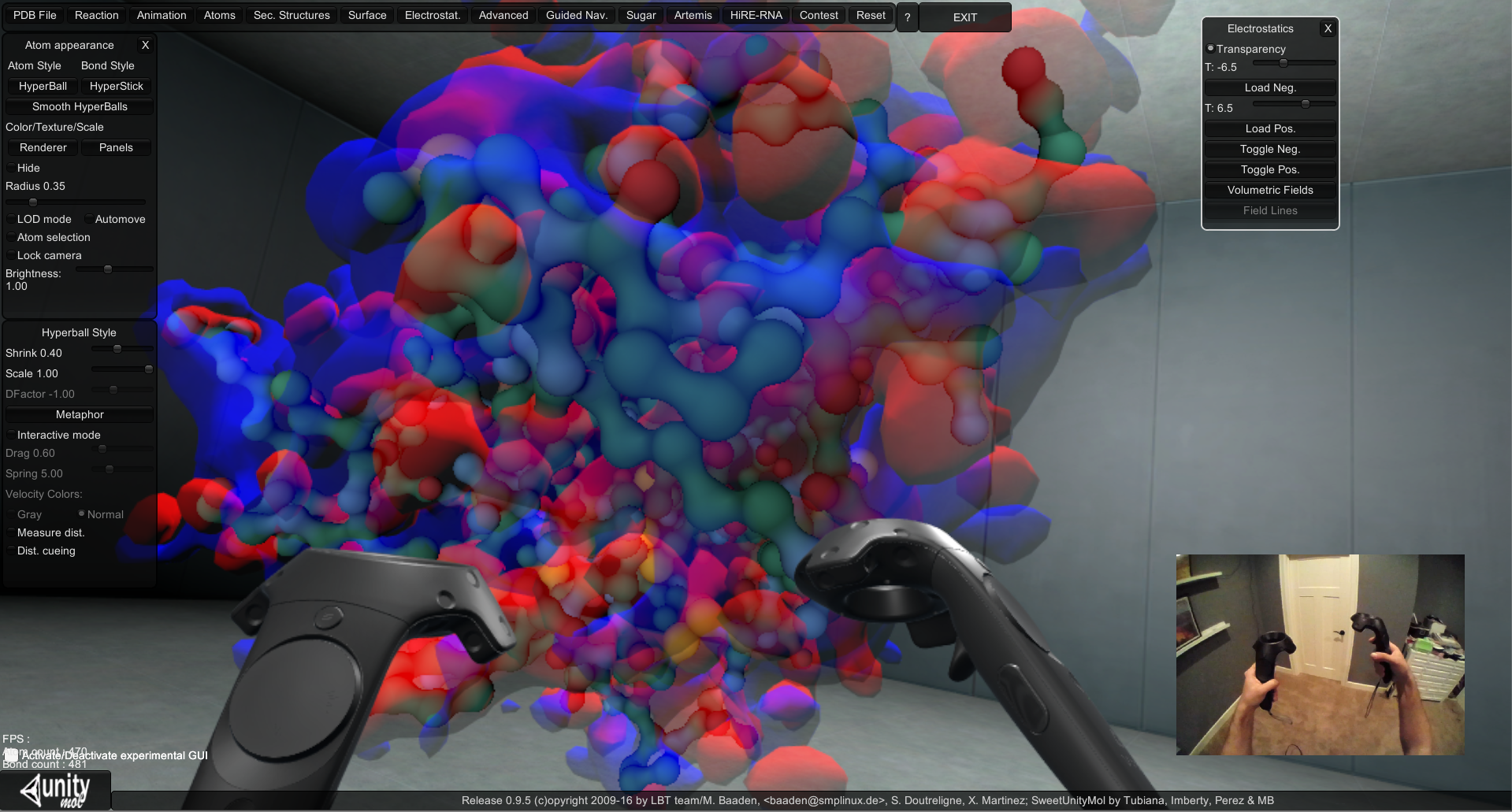
Task: Click the Reset menu button
Action: 871,15
